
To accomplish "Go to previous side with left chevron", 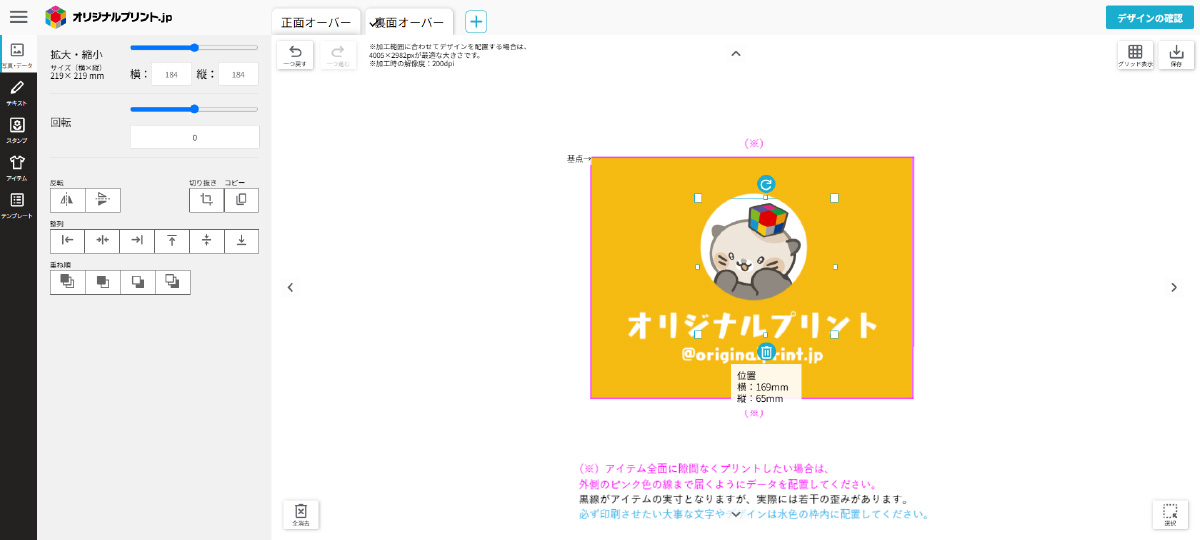I will (x=290, y=288).
